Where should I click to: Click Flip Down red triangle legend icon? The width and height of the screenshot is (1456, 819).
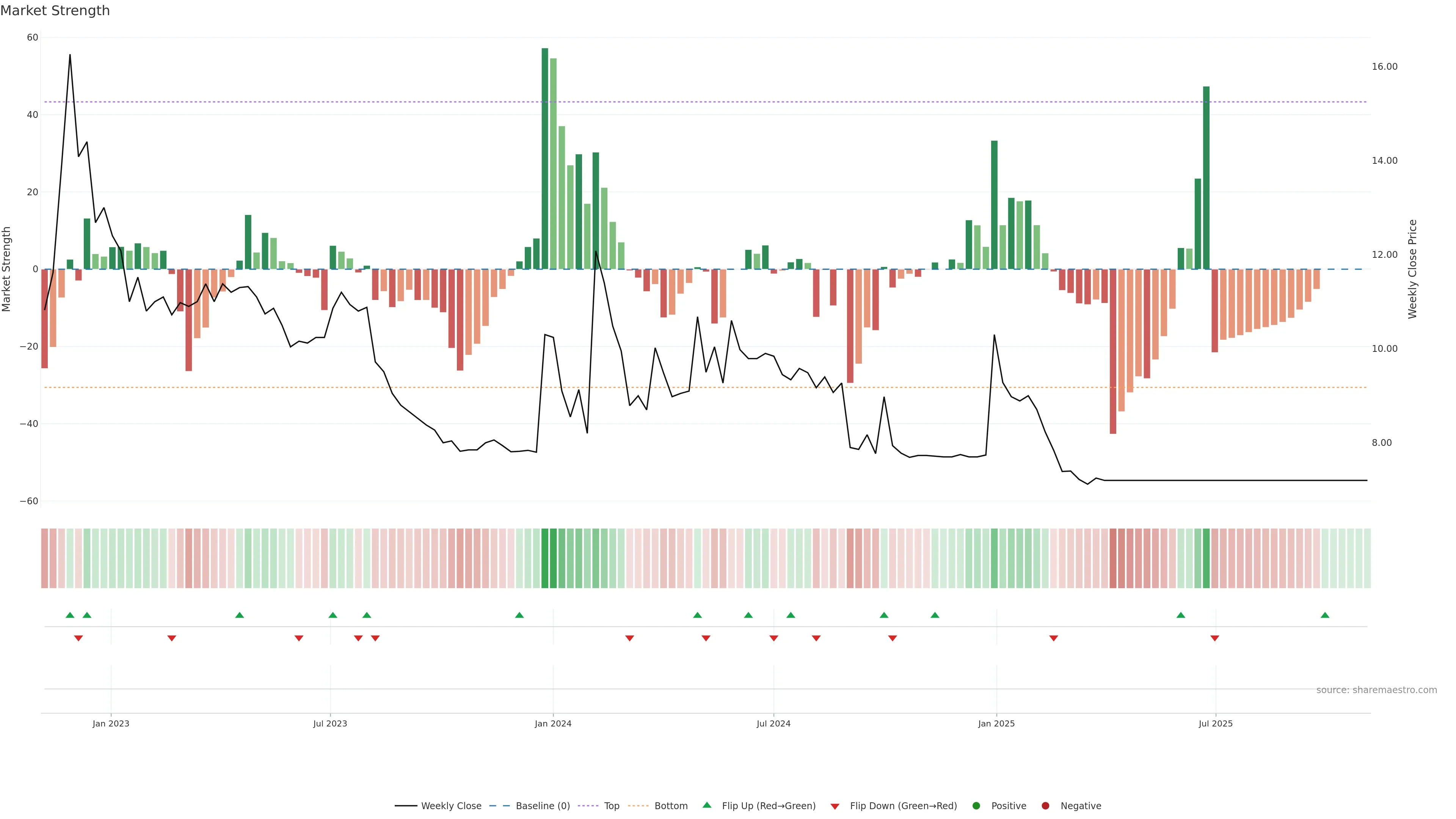tap(835, 806)
